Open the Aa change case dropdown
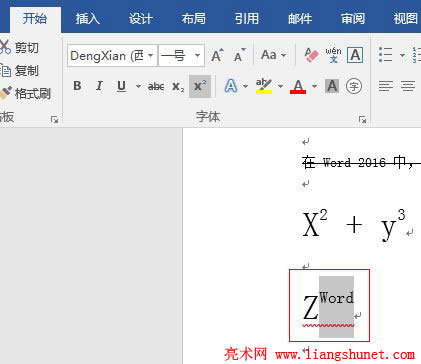The width and height of the screenshot is (421, 364). click(x=273, y=55)
